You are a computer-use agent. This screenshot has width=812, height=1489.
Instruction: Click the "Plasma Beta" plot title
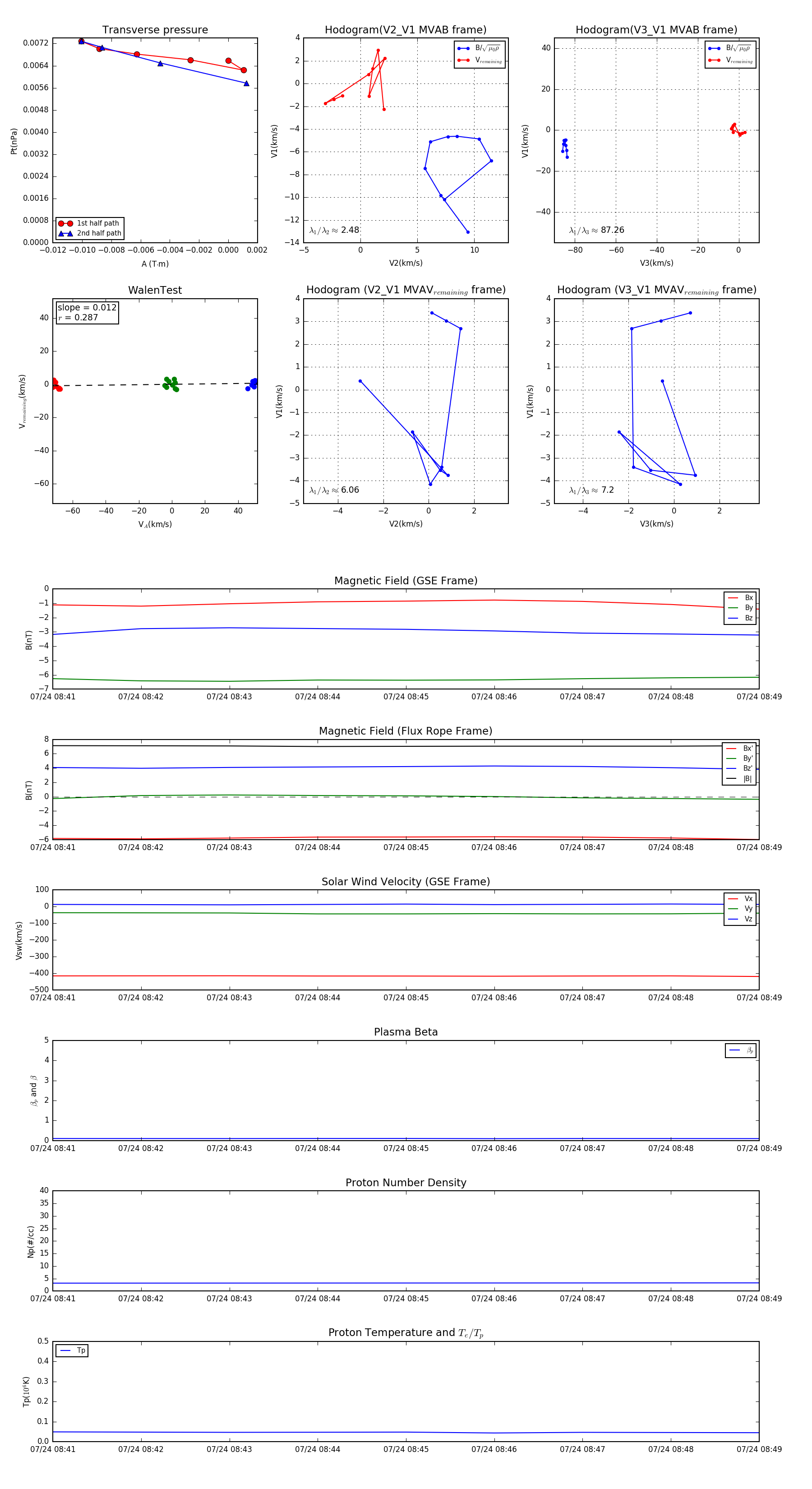(406, 1032)
